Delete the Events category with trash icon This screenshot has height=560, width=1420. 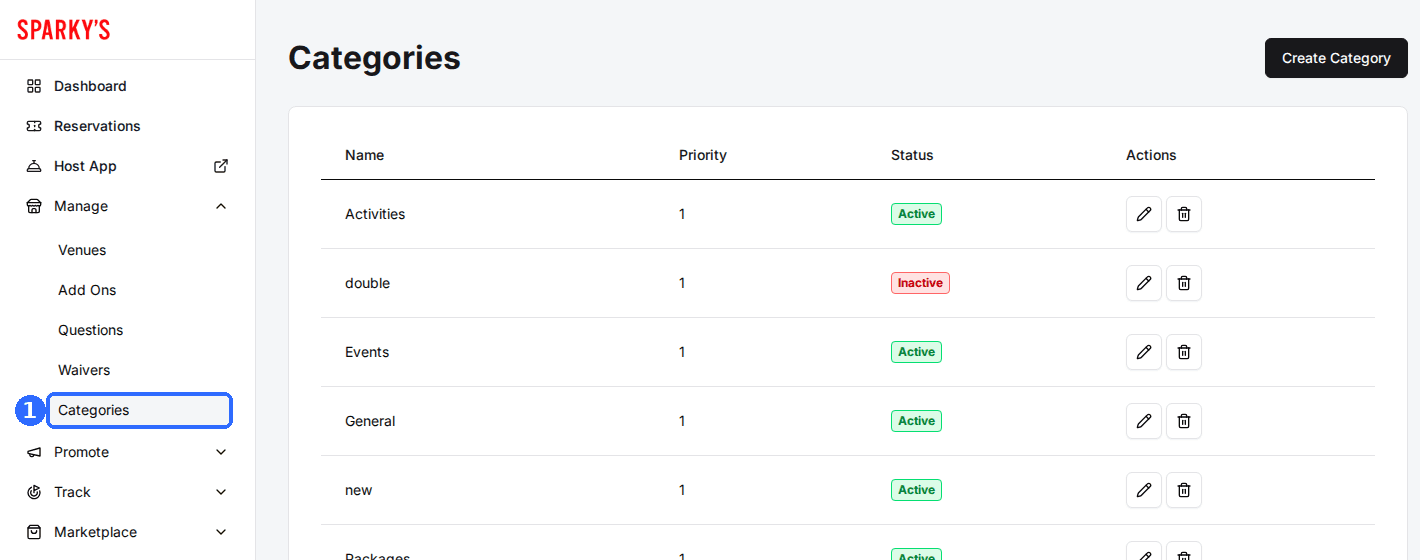click(1184, 352)
